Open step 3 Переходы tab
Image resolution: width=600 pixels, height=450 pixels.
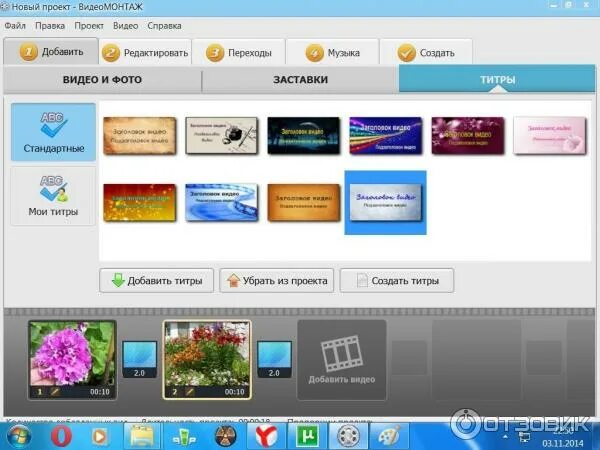pos(239,52)
